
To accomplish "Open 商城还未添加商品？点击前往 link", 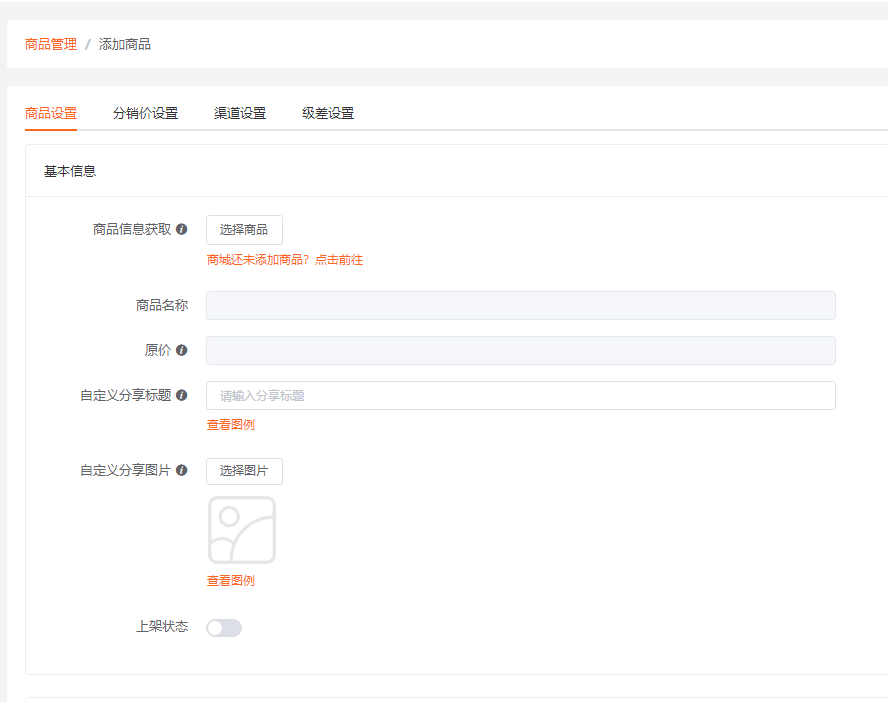I will [285, 260].
